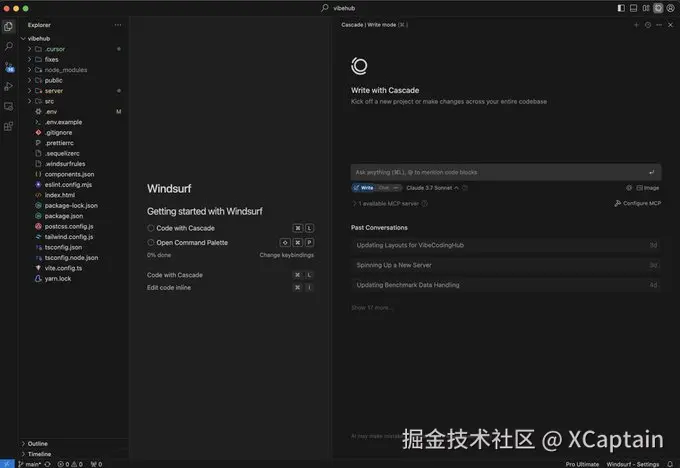The width and height of the screenshot is (680, 468).
Task: Toggle the primary sidebar layout icon
Action: [621, 8]
